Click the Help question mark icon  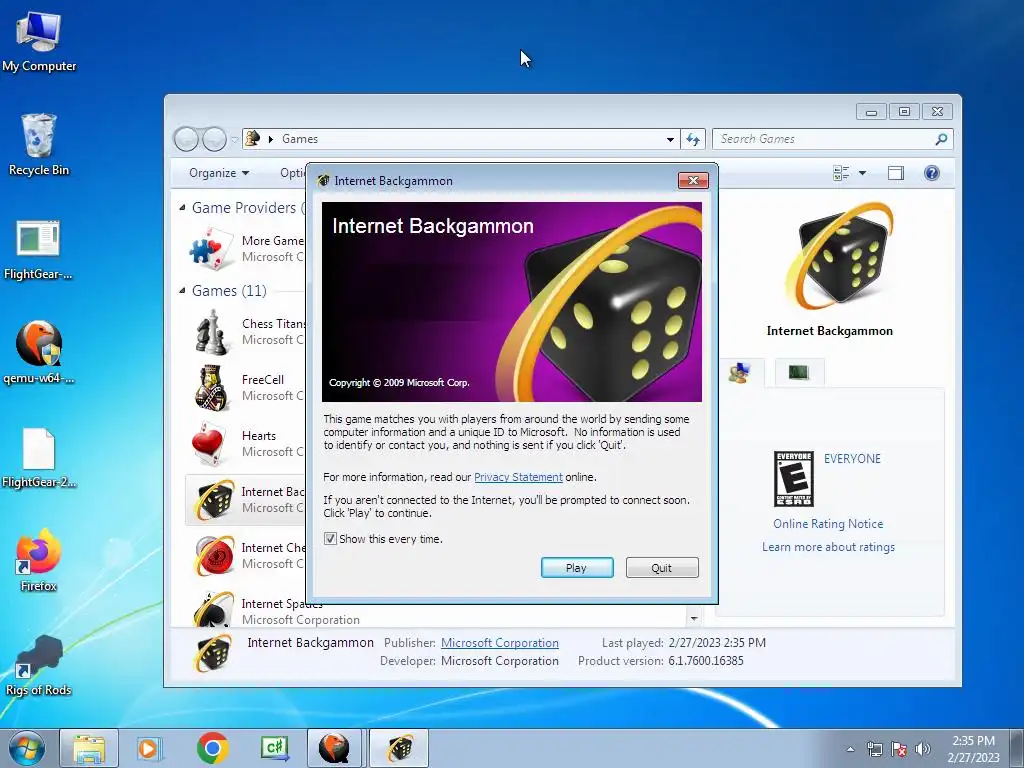(932, 173)
